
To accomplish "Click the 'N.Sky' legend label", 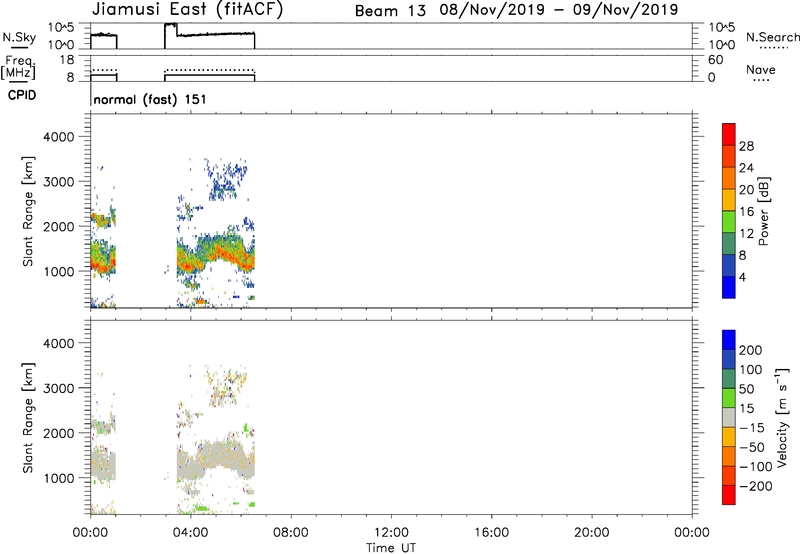I will coord(19,37).
